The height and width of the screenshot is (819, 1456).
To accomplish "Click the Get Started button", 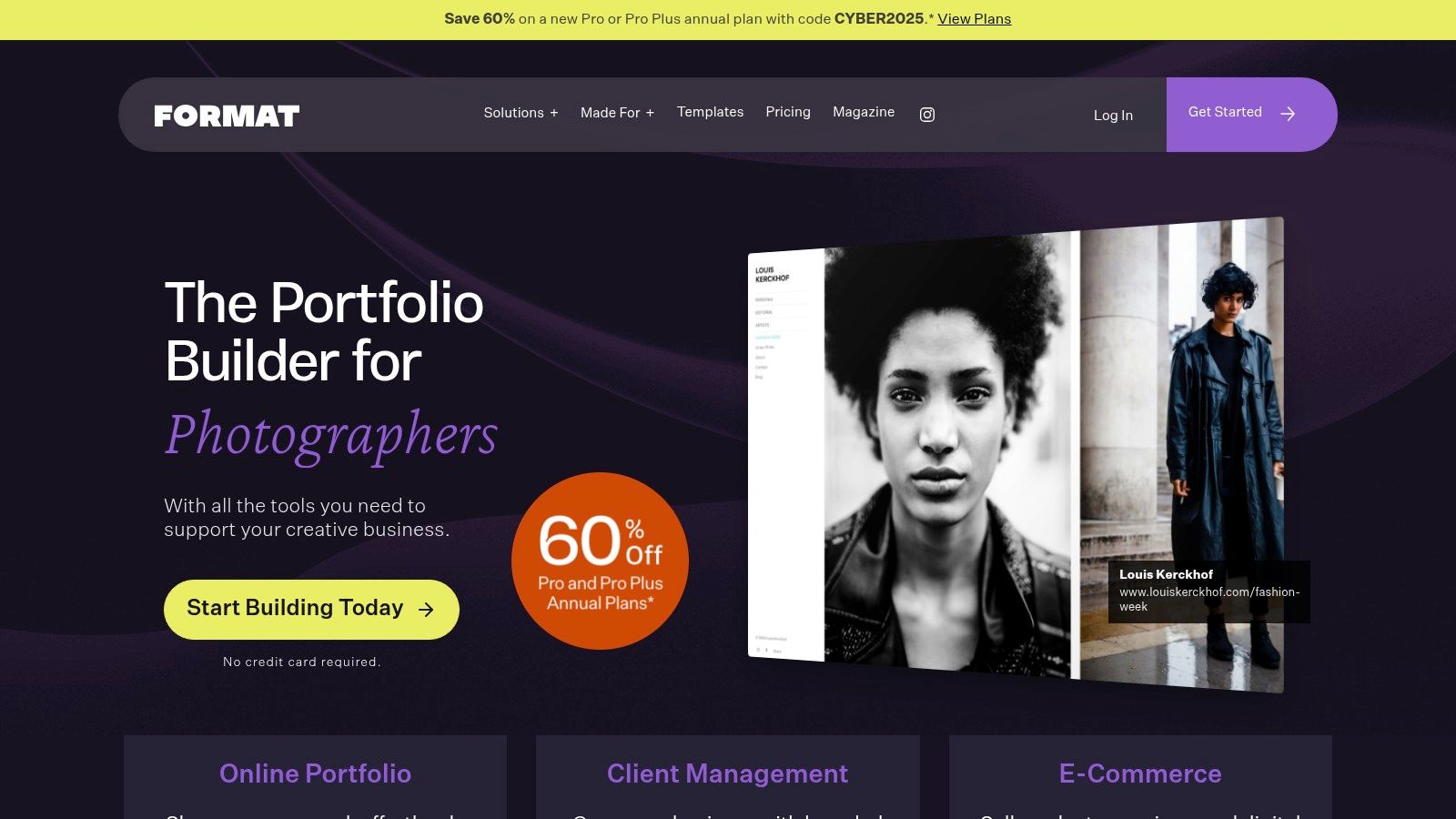I will [x=1251, y=115].
